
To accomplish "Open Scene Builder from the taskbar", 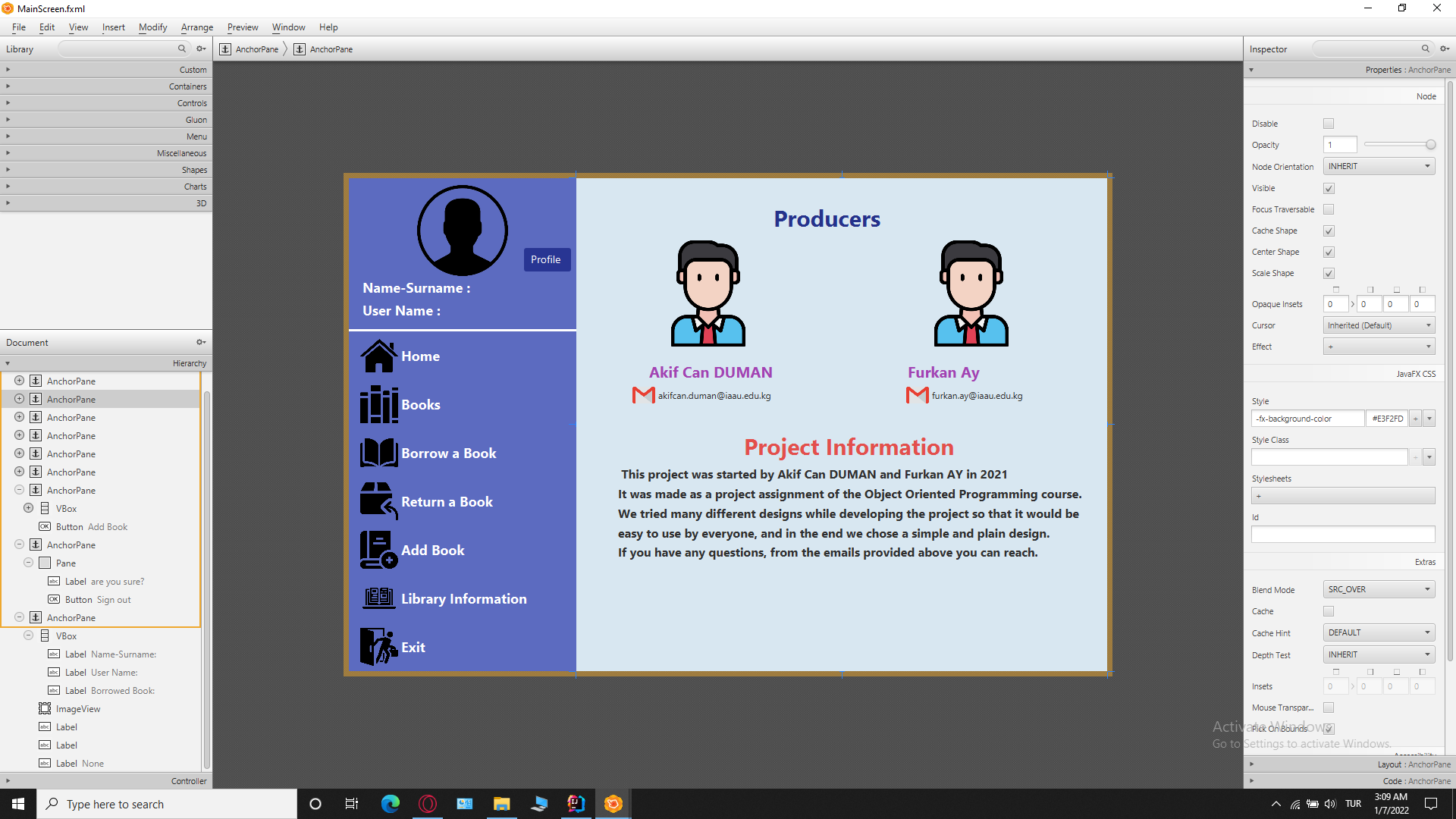I will coord(613,804).
